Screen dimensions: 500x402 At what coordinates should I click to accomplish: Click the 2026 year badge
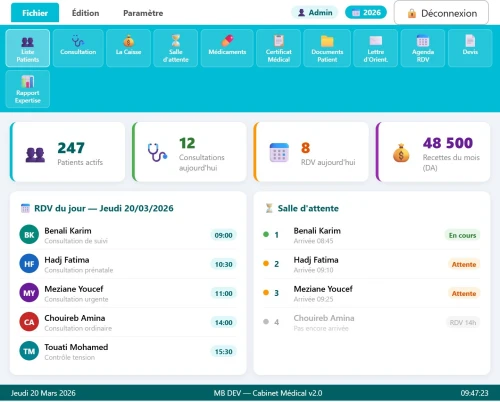pyautogui.click(x=366, y=13)
